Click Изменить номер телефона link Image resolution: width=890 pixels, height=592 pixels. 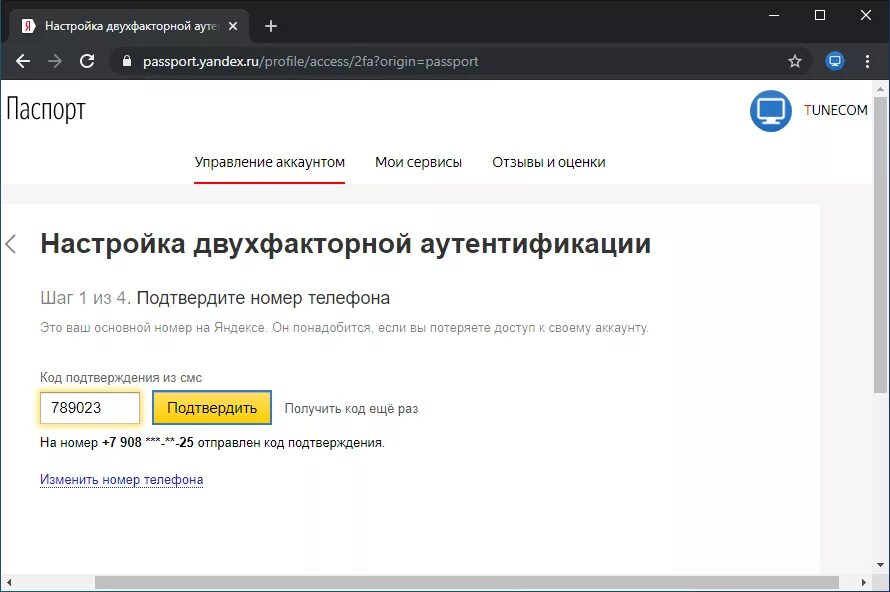[121, 480]
